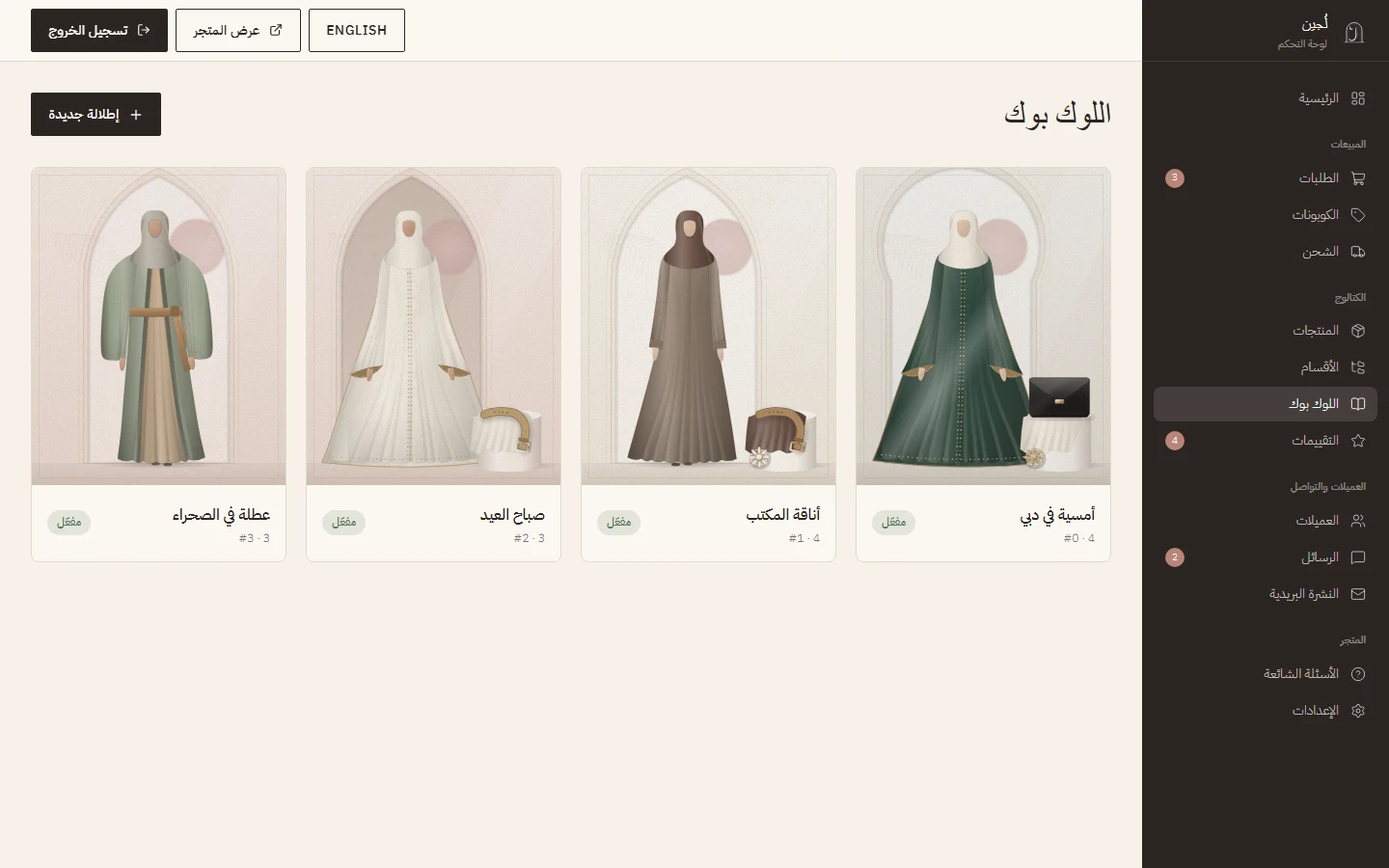Screen dimensions: 1389x868
Task: Click the الكوبونات tag icon
Action: [x=1358, y=215]
